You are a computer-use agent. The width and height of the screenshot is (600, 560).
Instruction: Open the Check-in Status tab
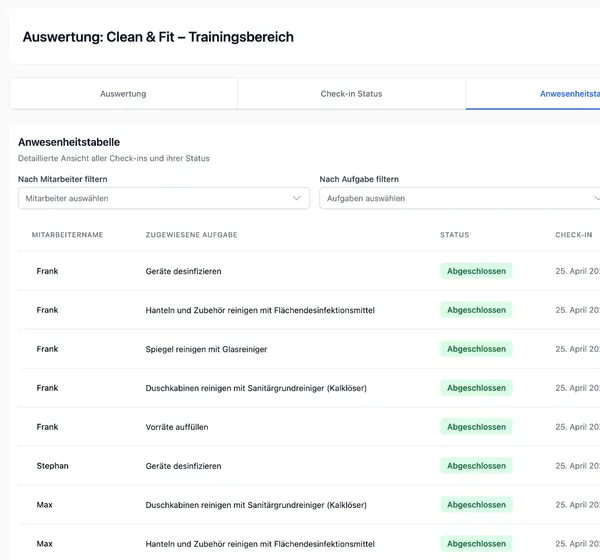coord(351,94)
